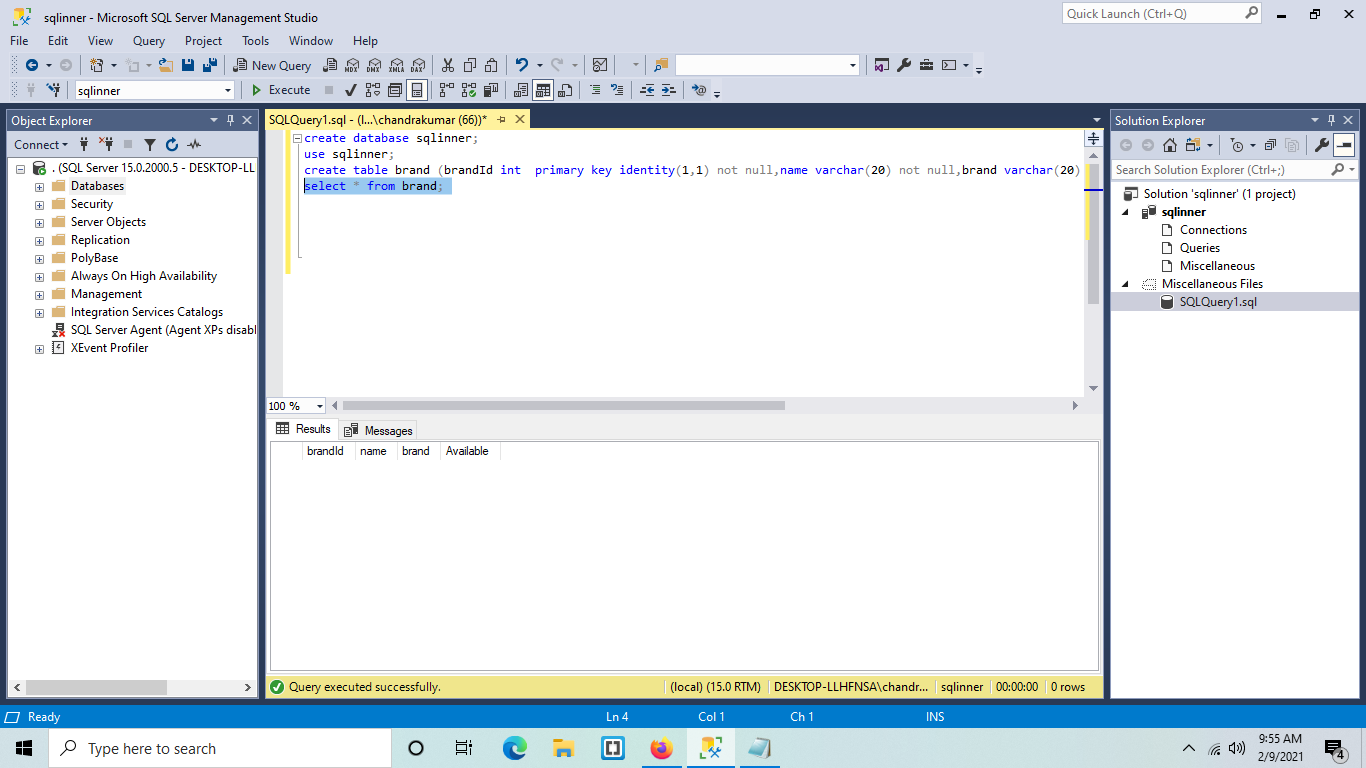Display the estimated execution plan
This screenshot has height=768, width=1366.
pos(374,90)
